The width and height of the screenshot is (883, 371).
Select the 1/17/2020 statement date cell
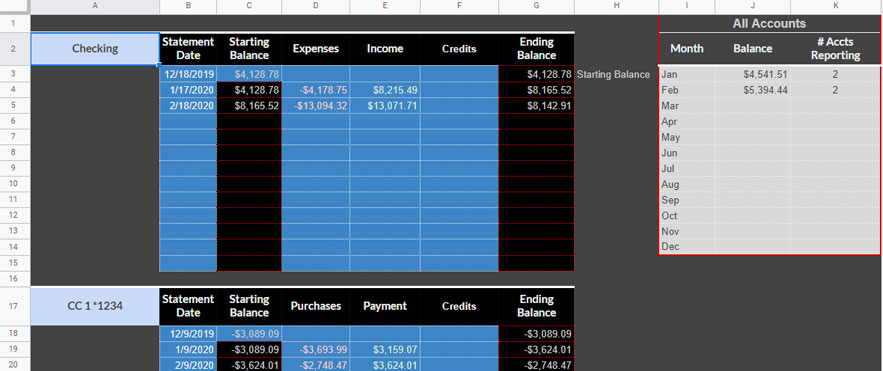pos(188,90)
